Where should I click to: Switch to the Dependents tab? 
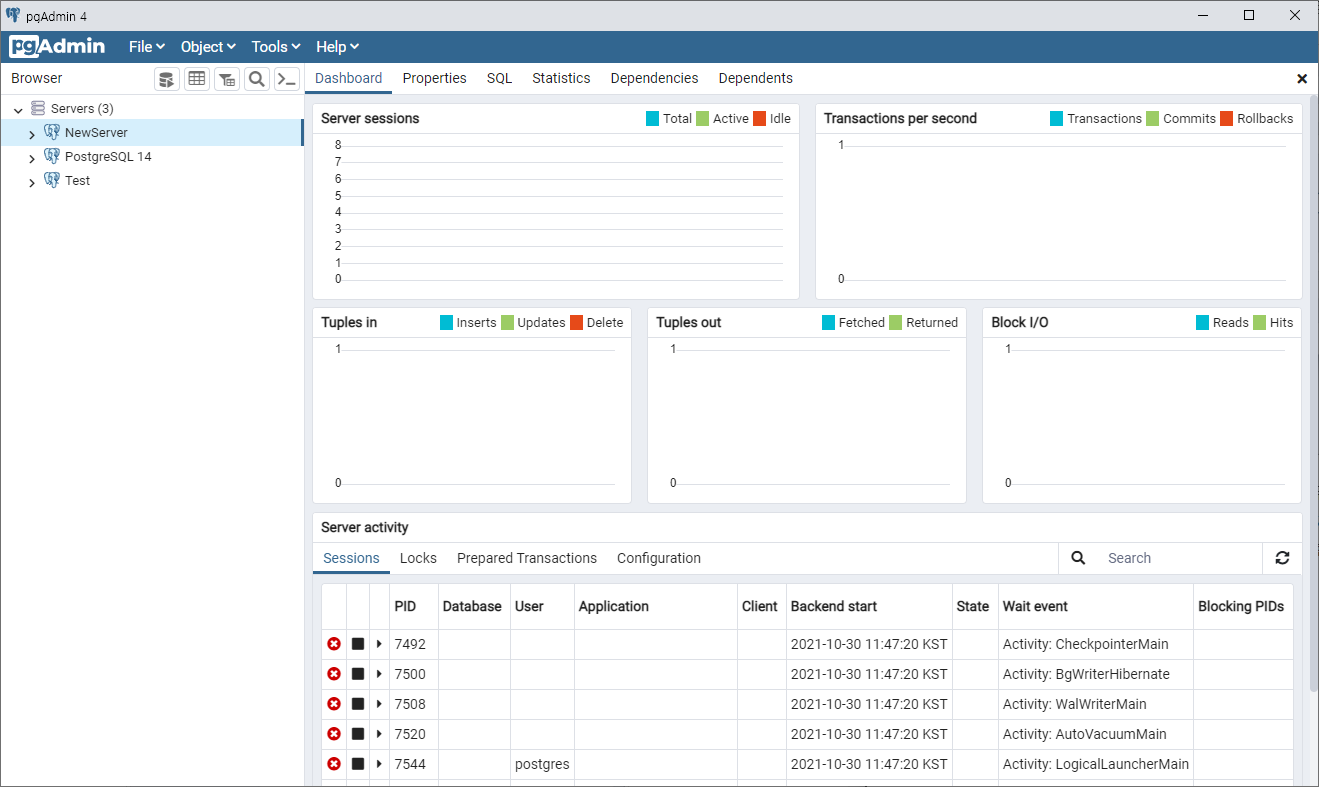click(x=756, y=78)
